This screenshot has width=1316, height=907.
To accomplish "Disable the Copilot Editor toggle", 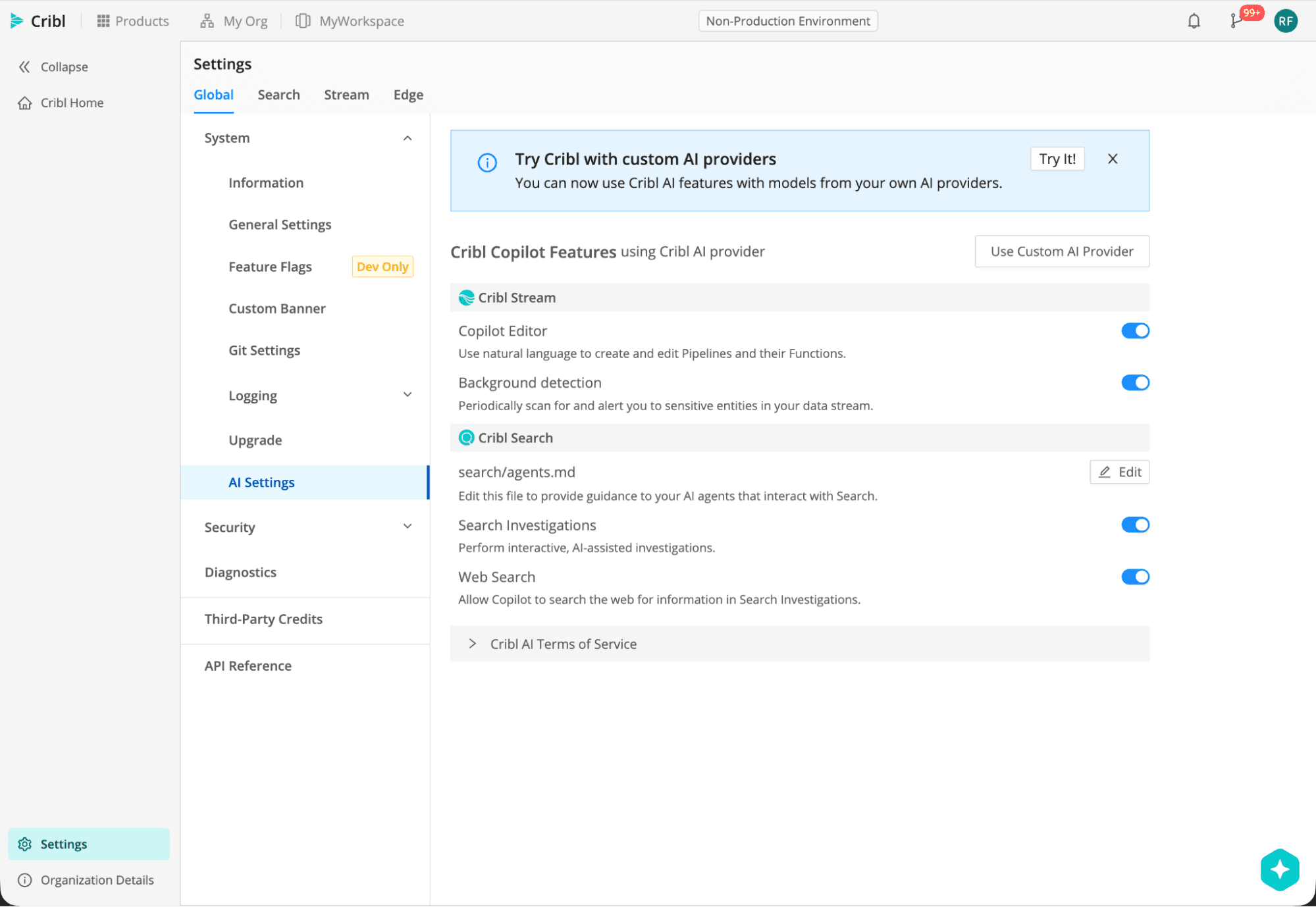I will coord(1135,330).
